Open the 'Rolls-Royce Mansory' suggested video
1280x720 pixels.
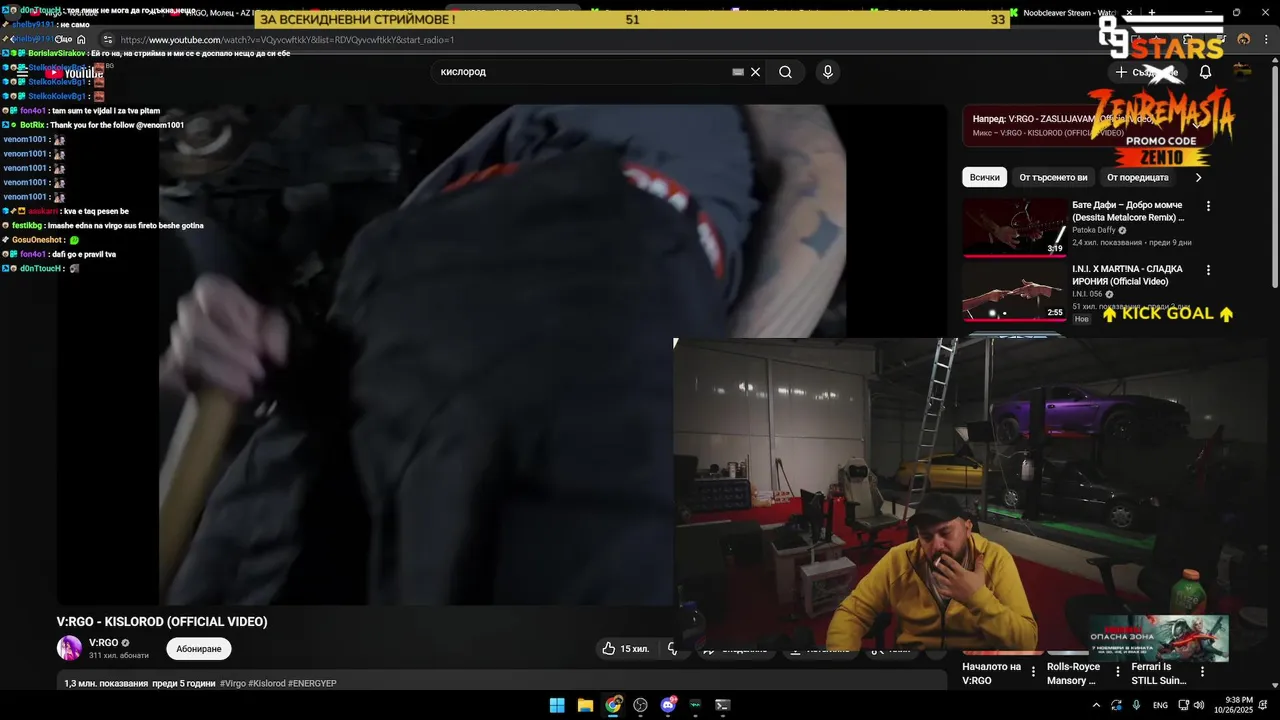pyautogui.click(x=1073, y=674)
